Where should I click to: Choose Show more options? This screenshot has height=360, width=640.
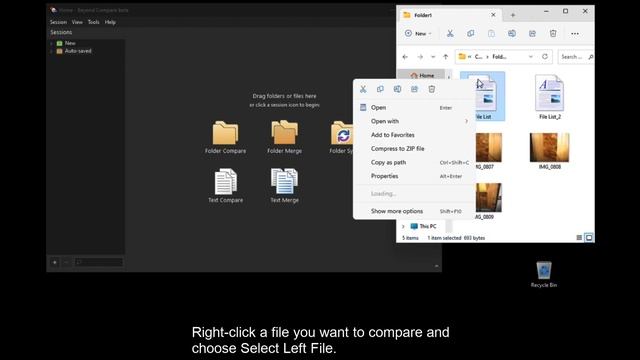(414, 211)
